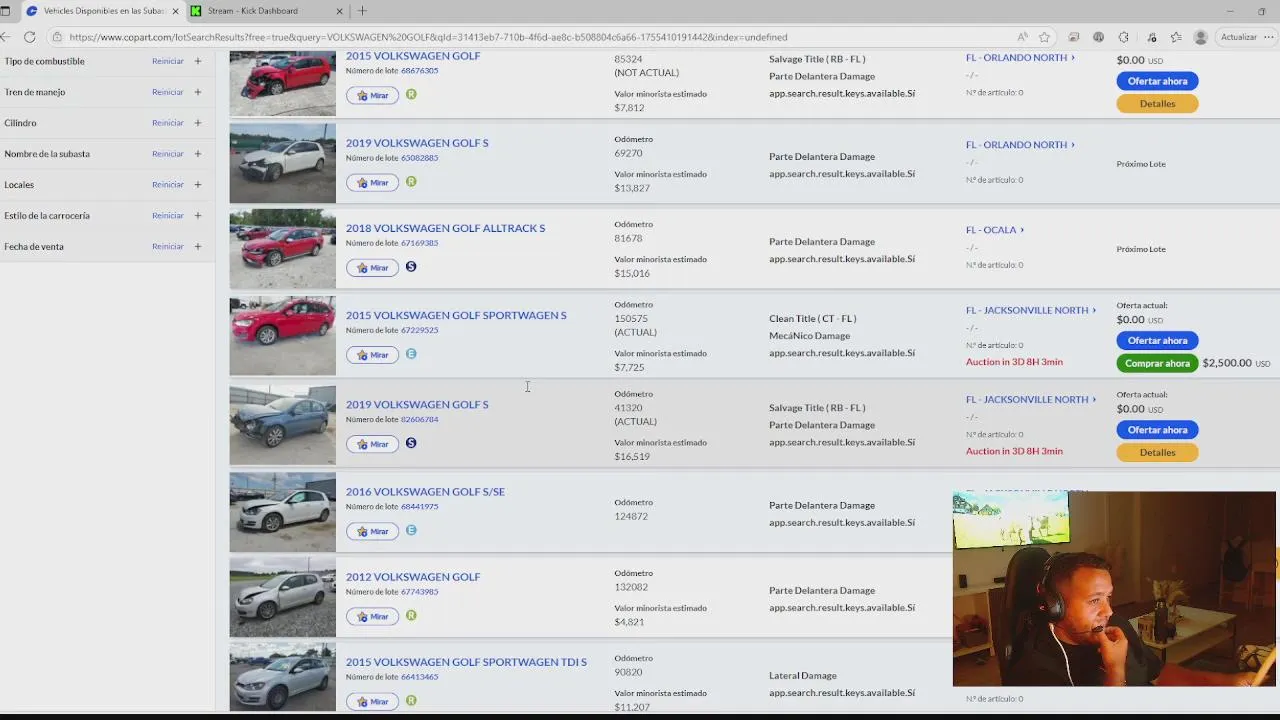Watch the 2016 Golf S/SE with Mirar
This screenshot has width=1280, height=720.
pyautogui.click(x=372, y=531)
